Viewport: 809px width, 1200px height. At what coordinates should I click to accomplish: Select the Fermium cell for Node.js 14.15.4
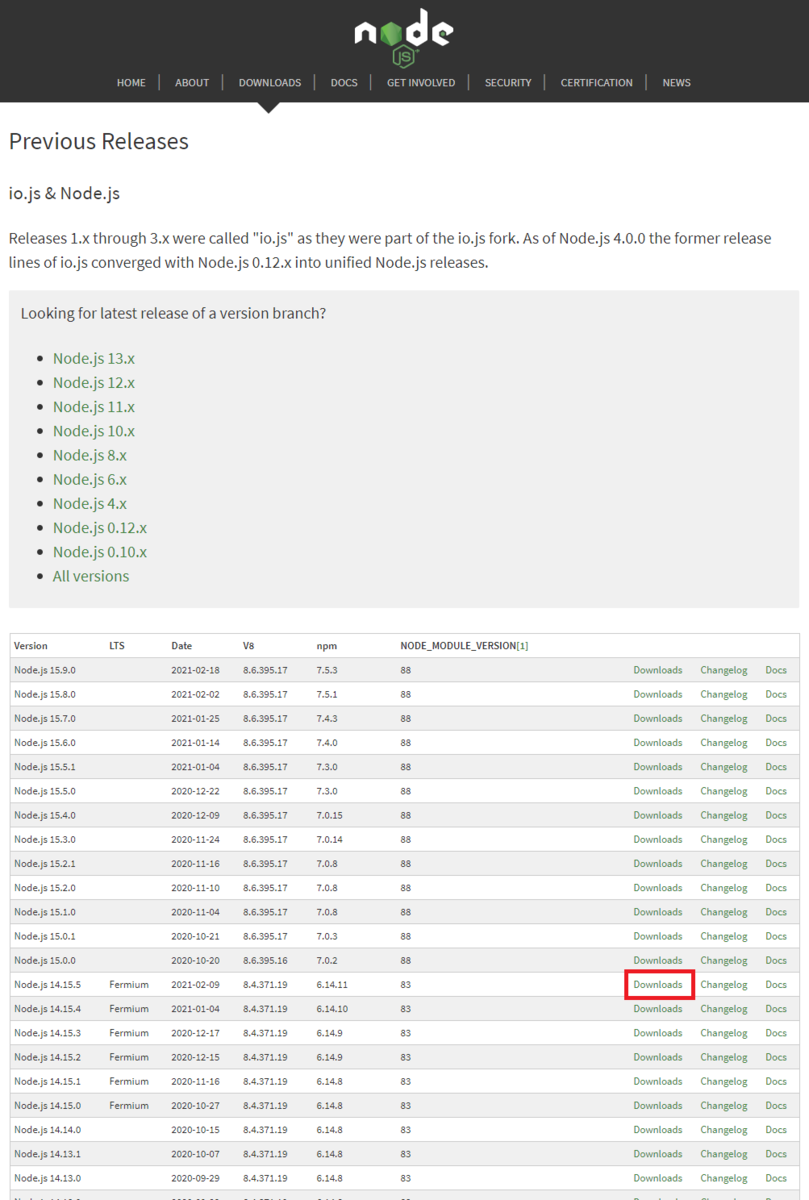pyautogui.click(x=129, y=1009)
